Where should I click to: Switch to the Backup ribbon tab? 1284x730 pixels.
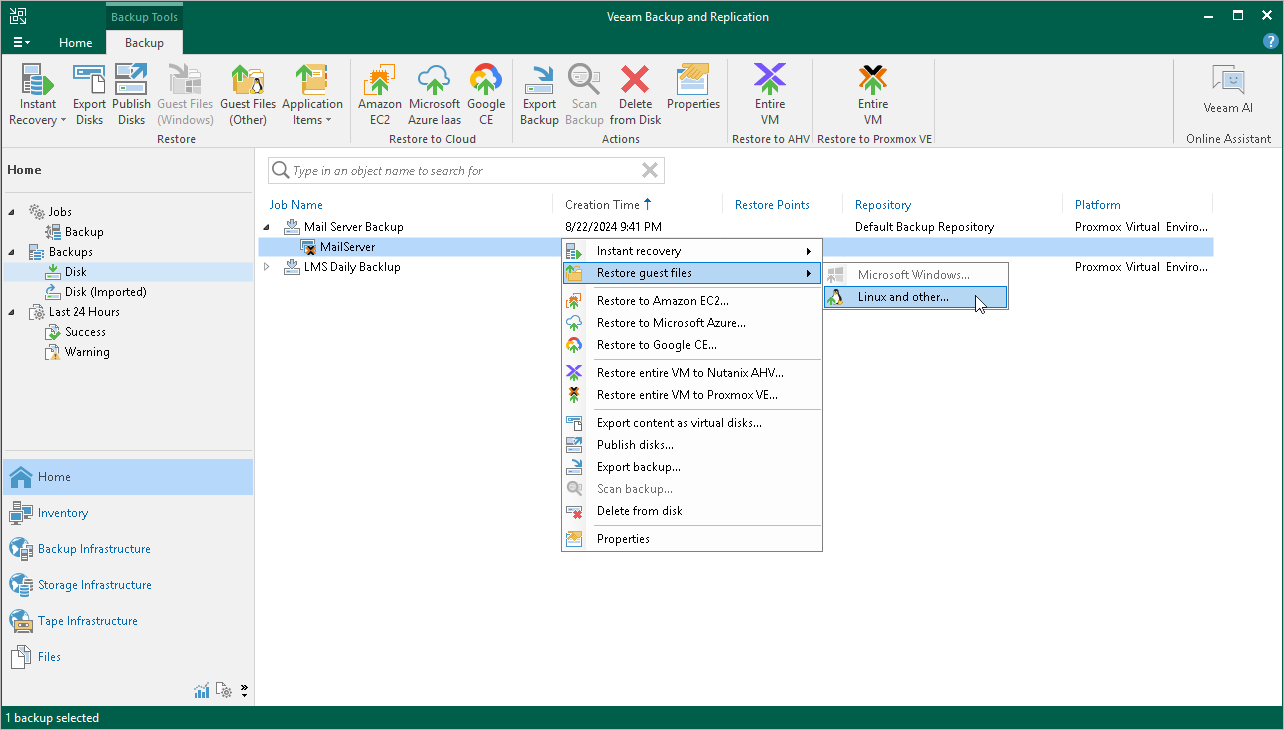144,43
